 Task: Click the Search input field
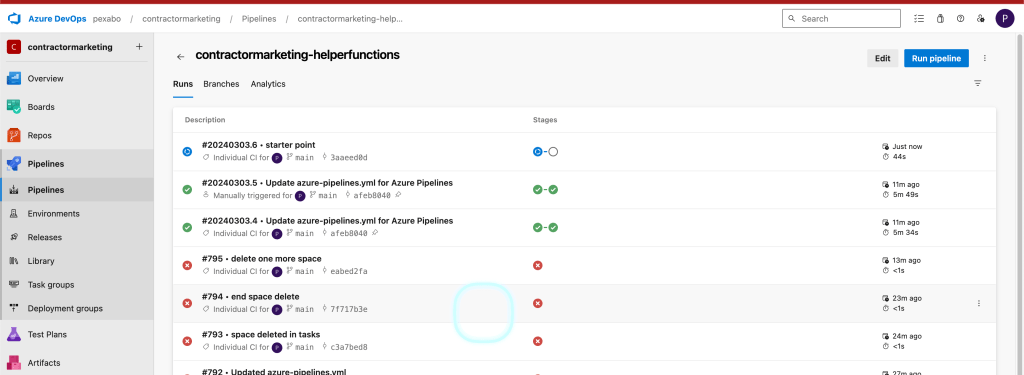point(841,19)
